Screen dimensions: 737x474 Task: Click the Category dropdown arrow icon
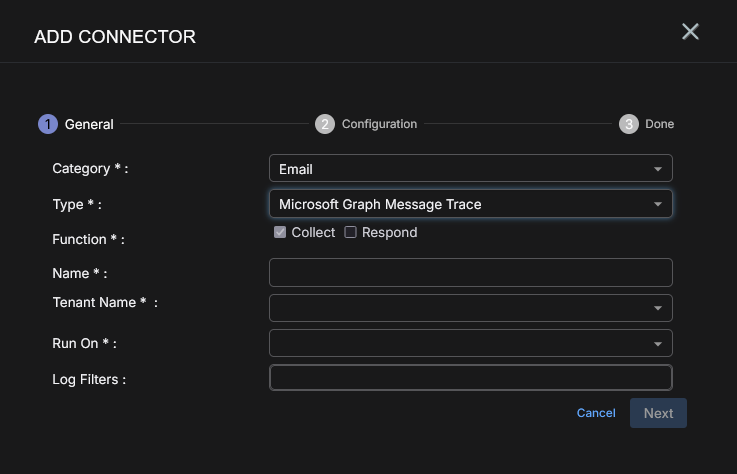(657, 169)
